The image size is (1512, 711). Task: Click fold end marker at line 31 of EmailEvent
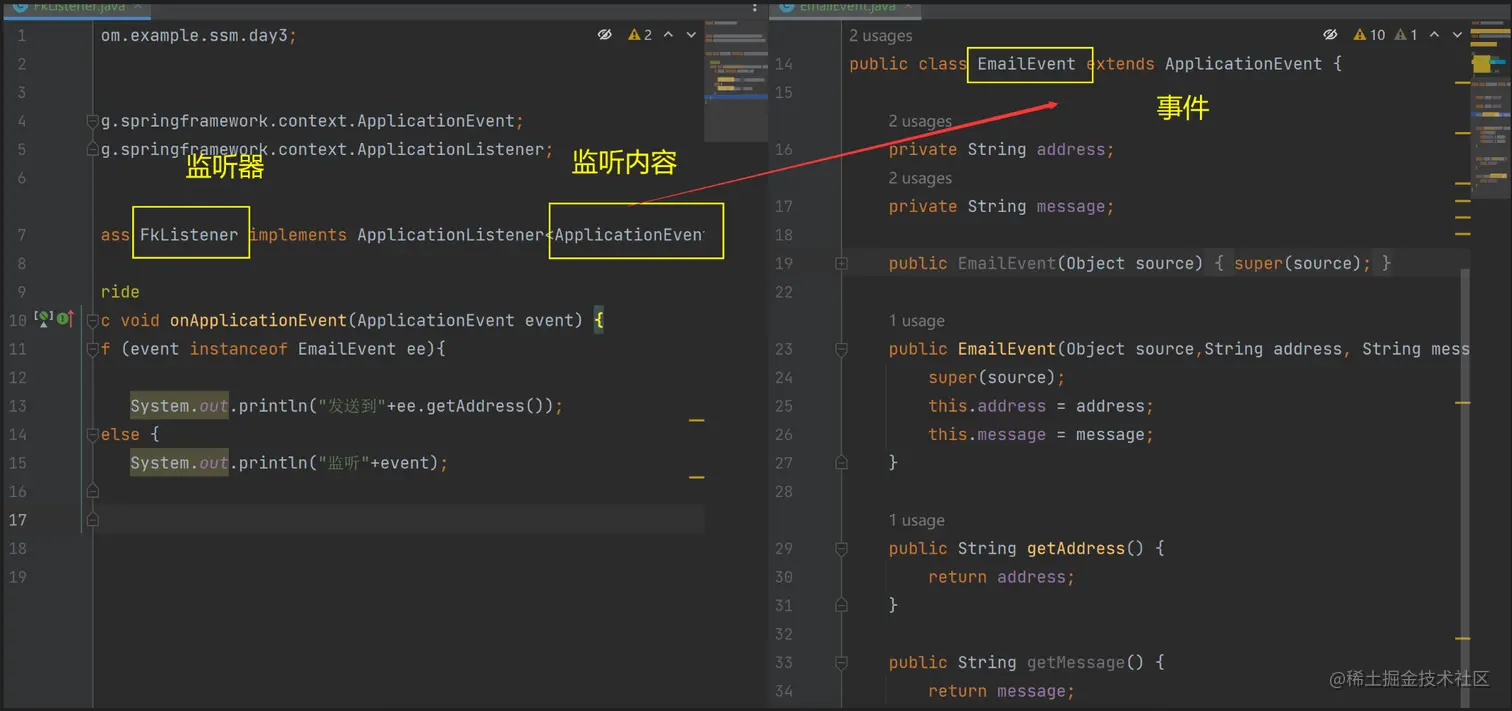[841, 605]
